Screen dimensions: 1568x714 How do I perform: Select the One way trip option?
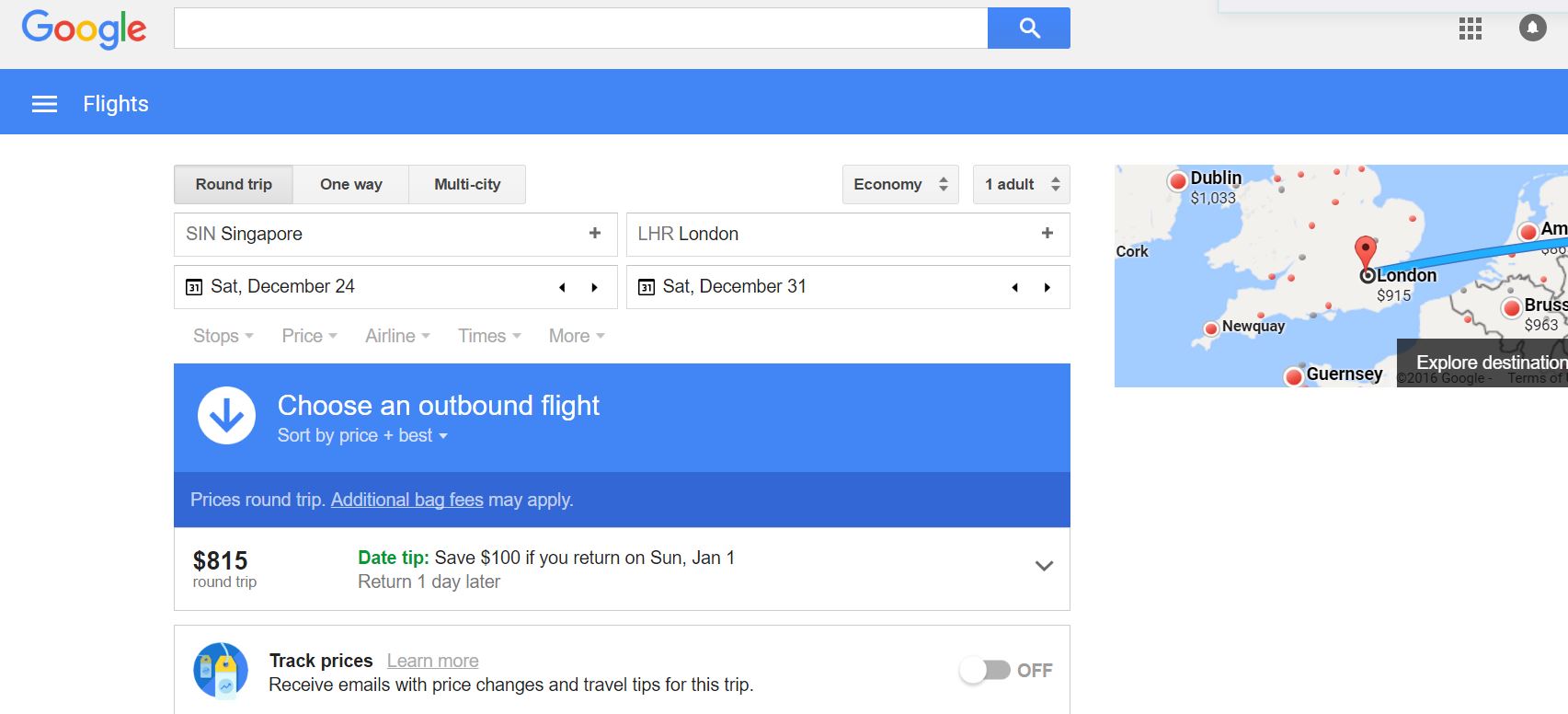click(x=351, y=184)
